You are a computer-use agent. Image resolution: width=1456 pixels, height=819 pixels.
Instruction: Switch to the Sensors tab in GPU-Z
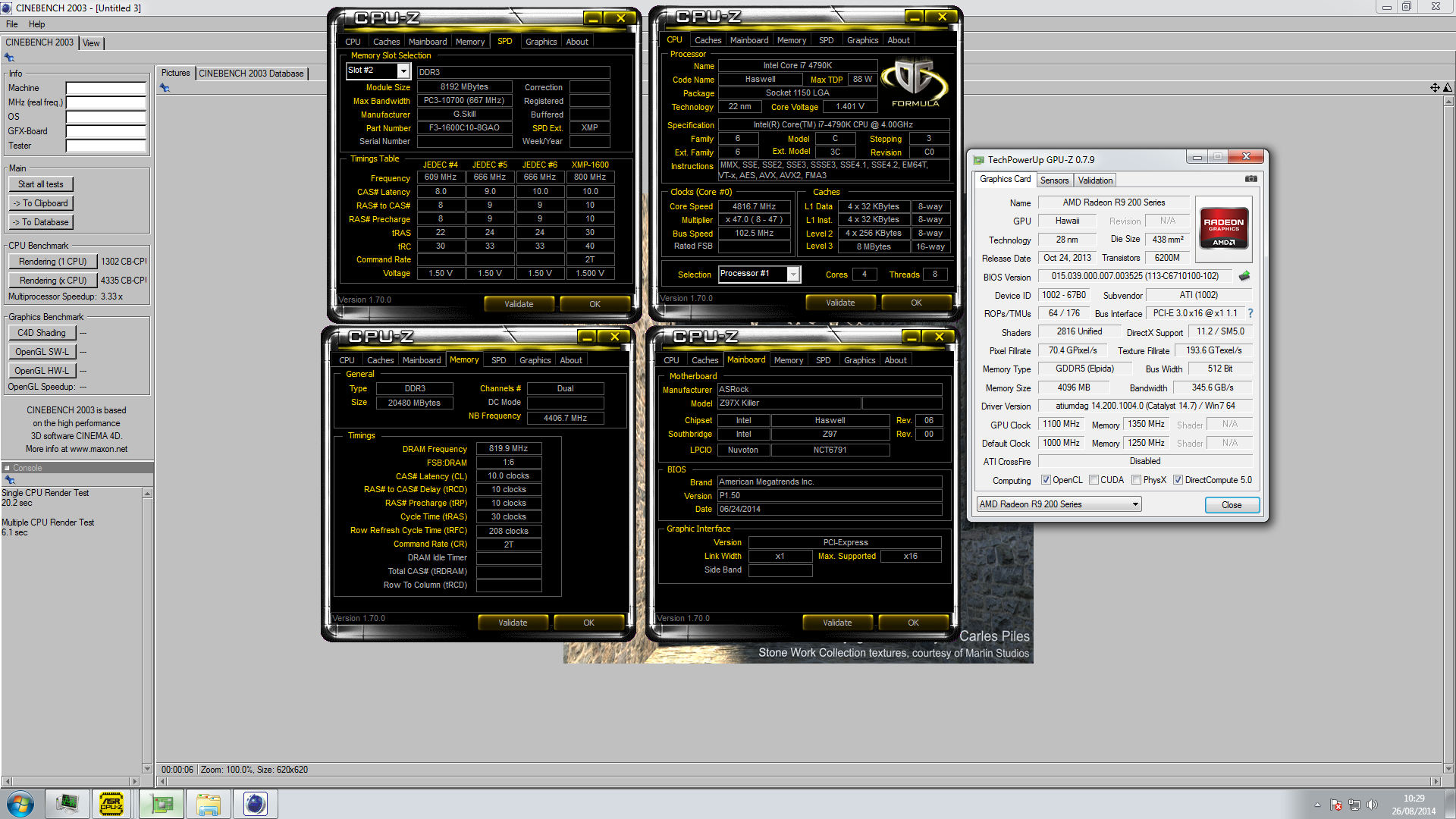click(1054, 180)
